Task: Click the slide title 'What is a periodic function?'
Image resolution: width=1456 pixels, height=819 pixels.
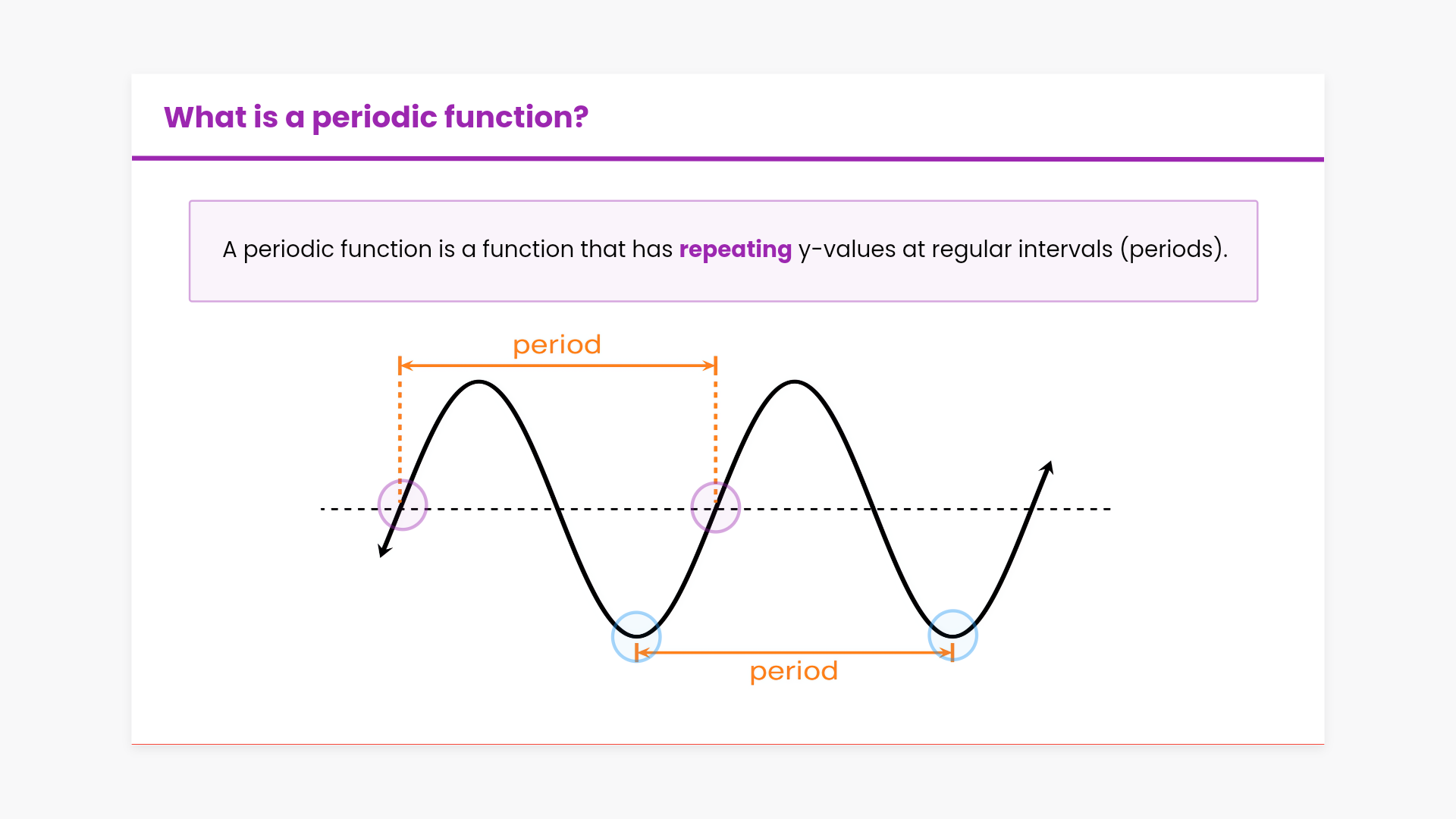Action: (x=376, y=118)
